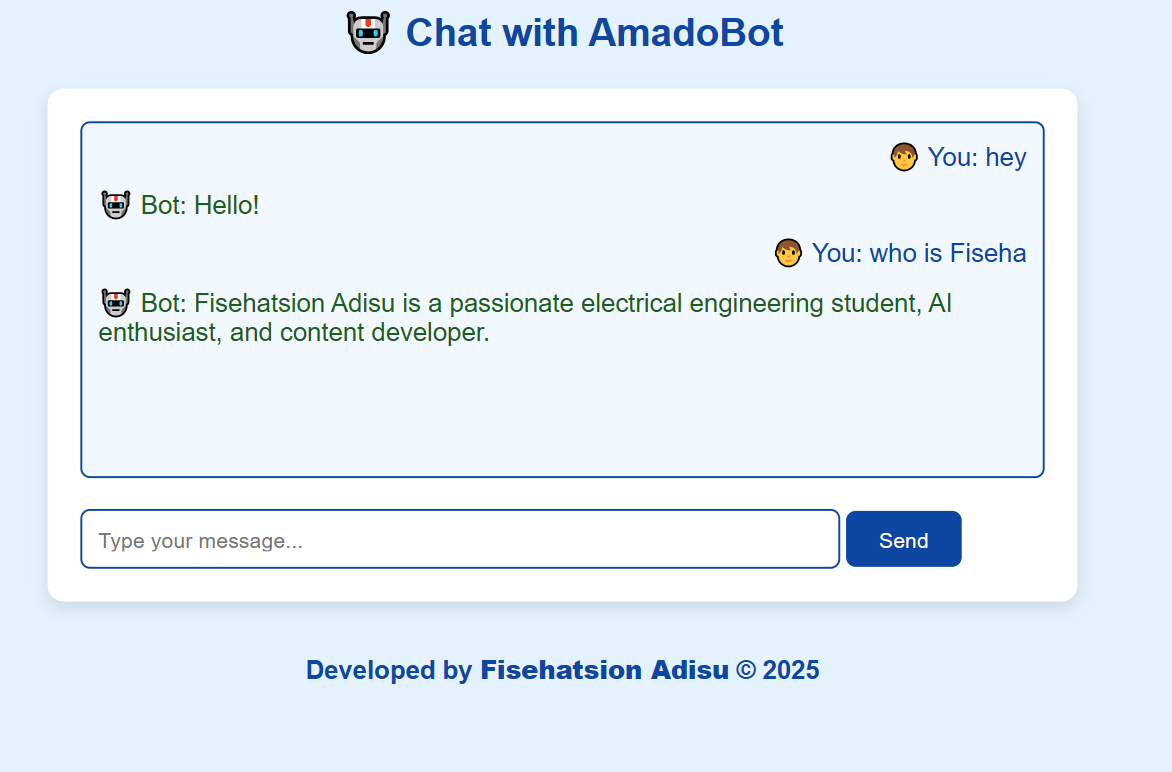Click the '© 2025' text in the footer

click(778, 670)
